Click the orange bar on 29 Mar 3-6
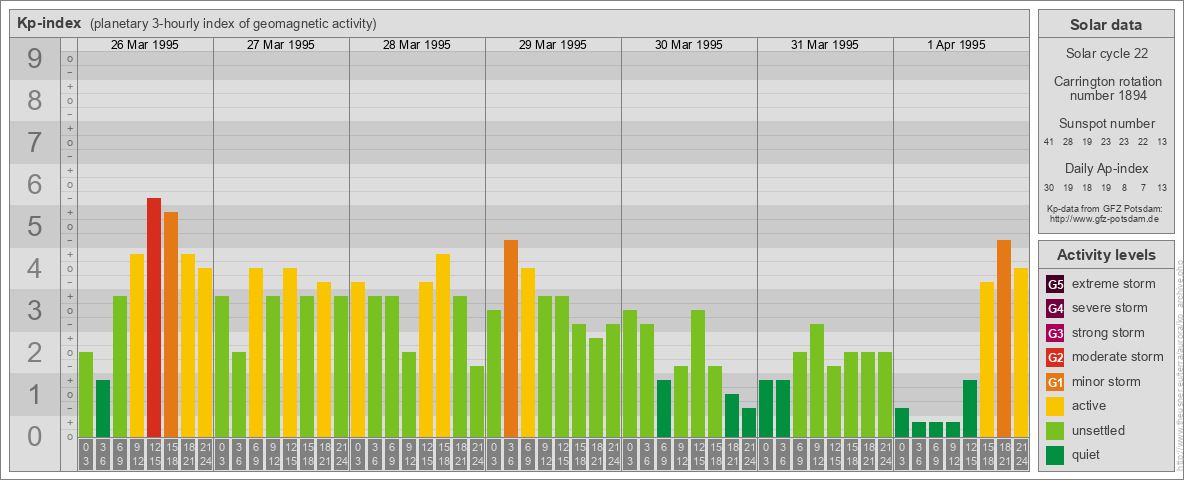This screenshot has height=480, width=1184. pos(510,338)
